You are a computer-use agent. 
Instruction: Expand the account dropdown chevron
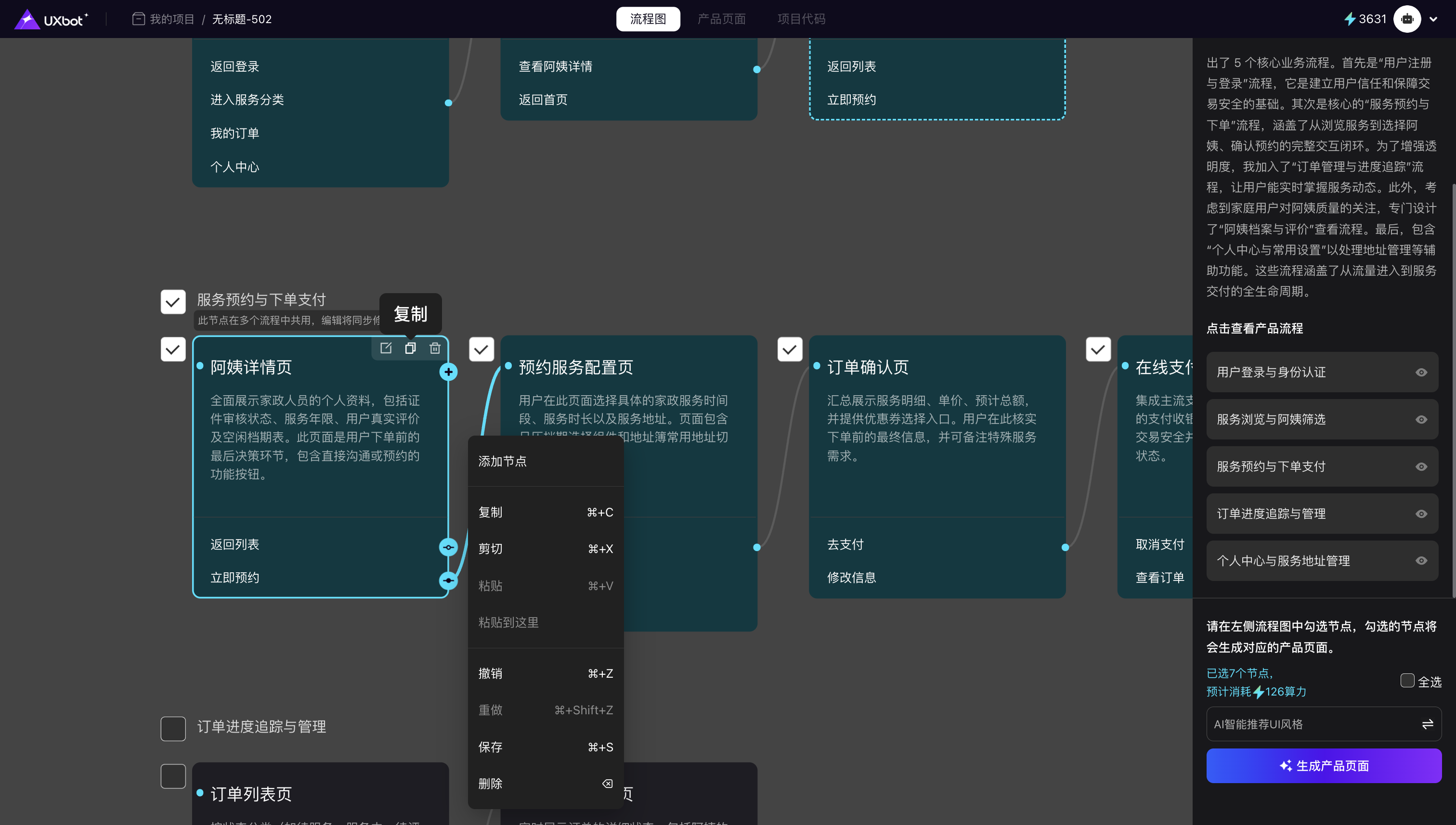(x=1433, y=19)
